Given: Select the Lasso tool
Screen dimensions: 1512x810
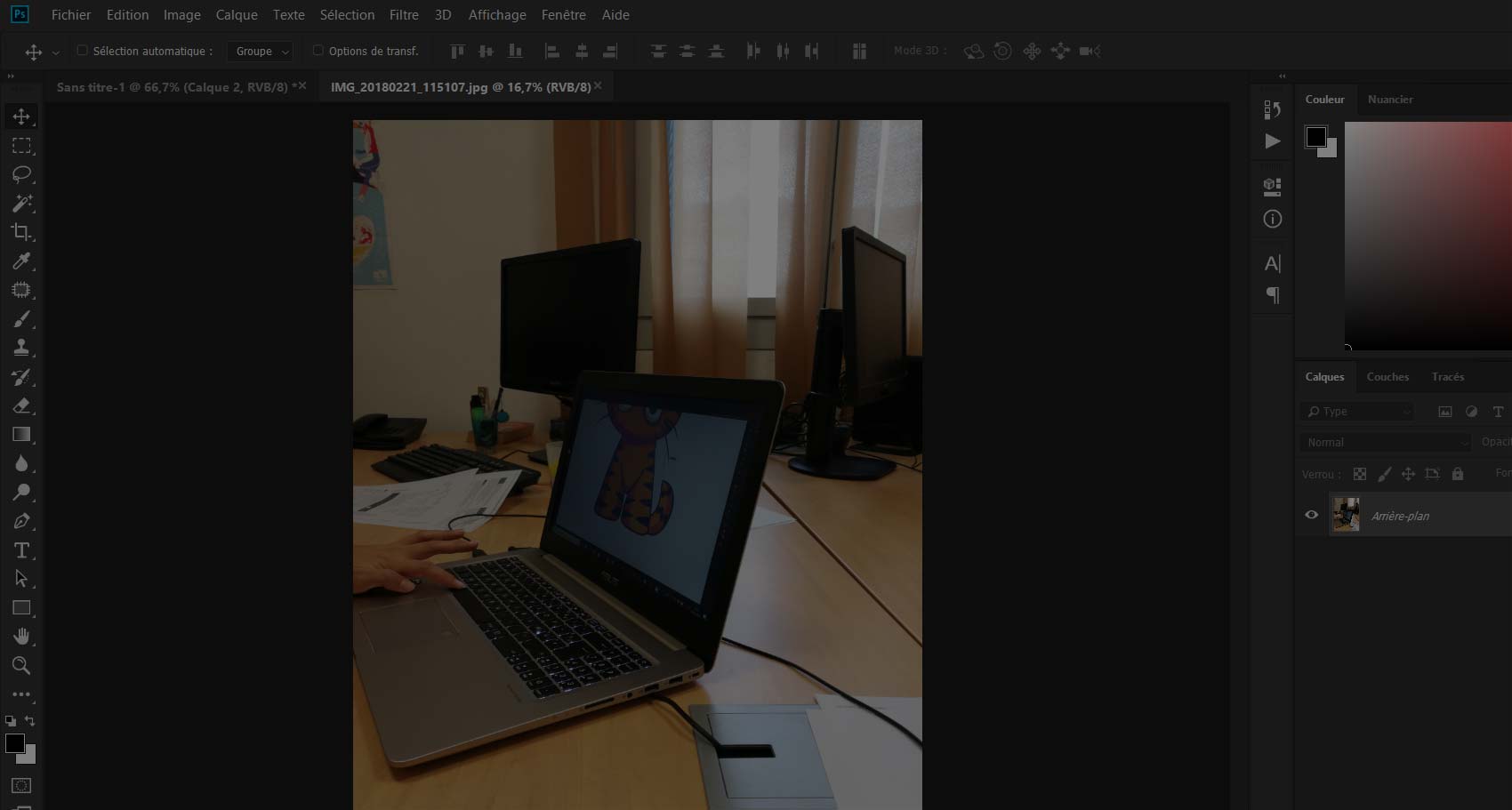Looking at the screenshot, I should pyautogui.click(x=21, y=174).
